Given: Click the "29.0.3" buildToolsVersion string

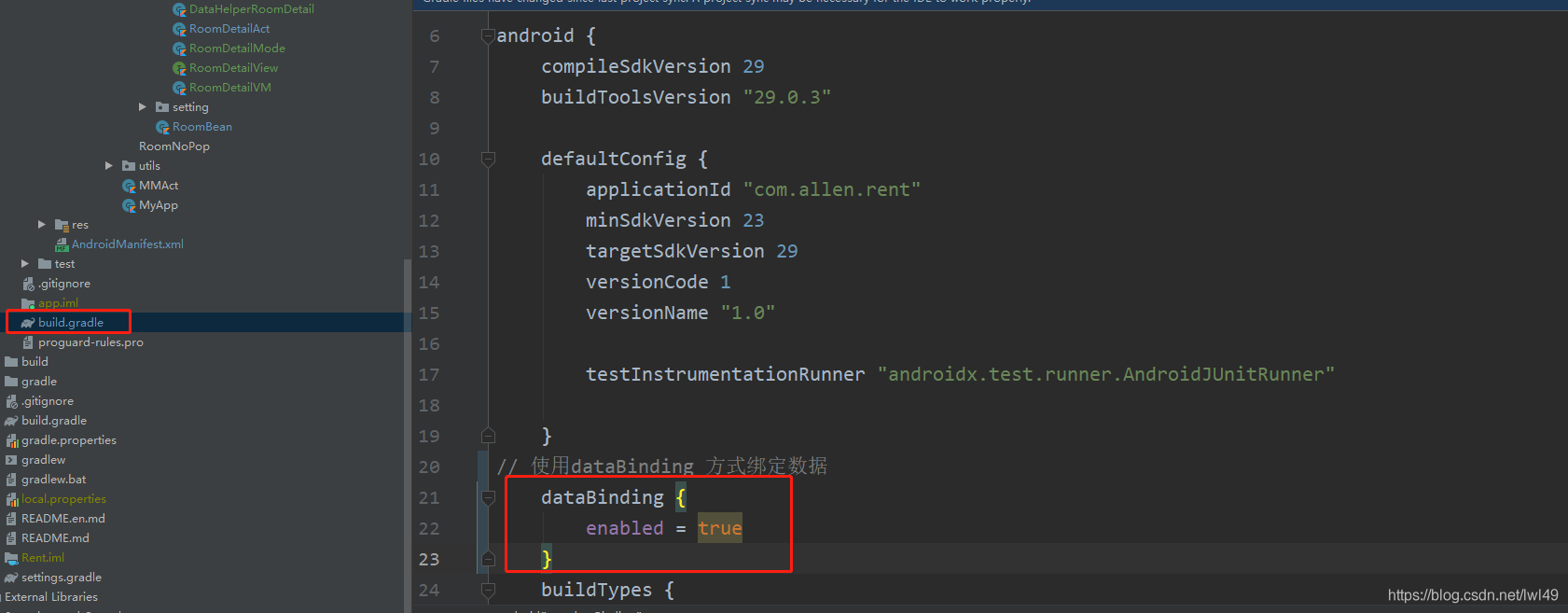Looking at the screenshot, I should tap(787, 97).
